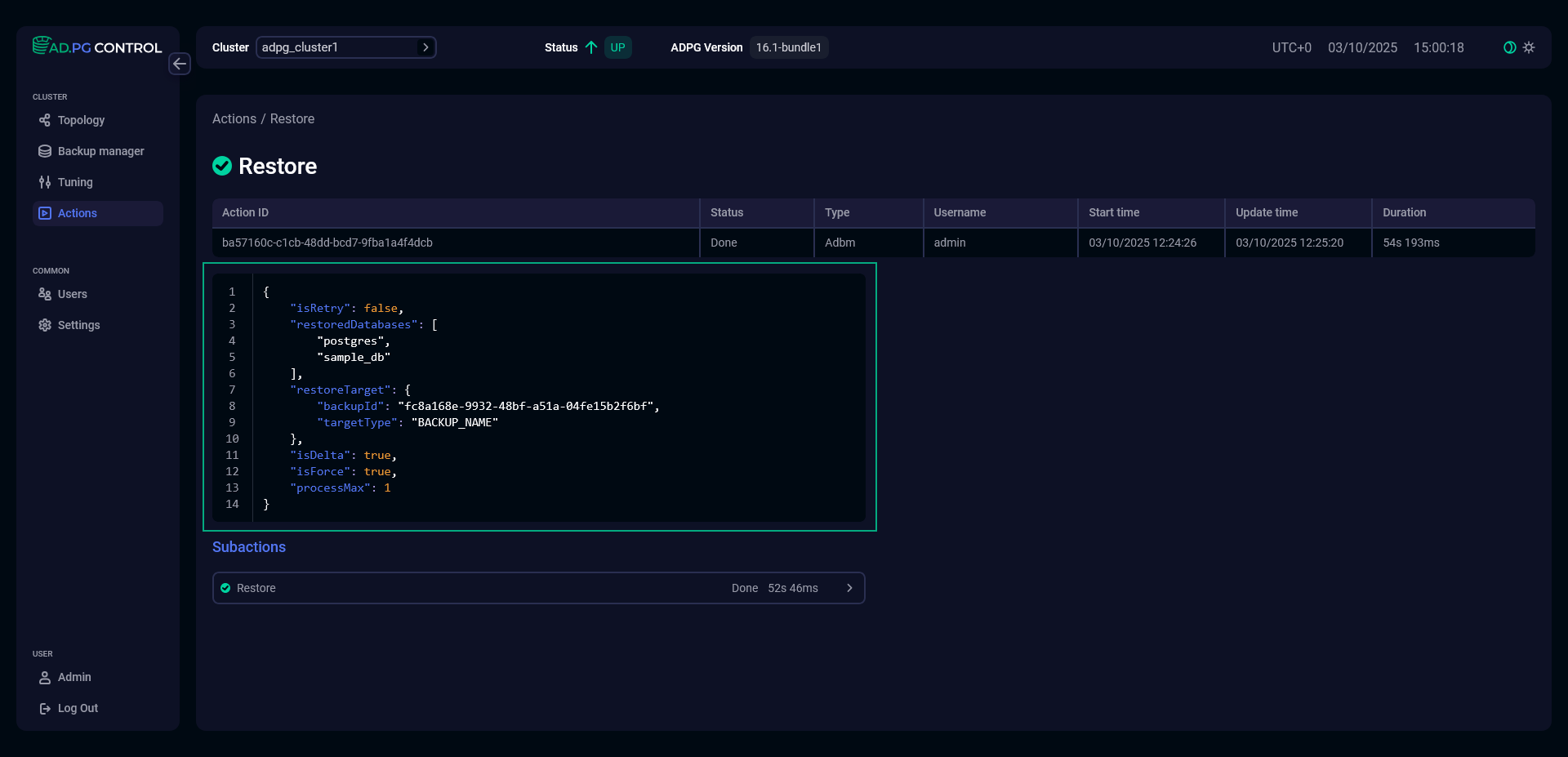Collapse the sidebar with the back arrow
This screenshot has height=757, width=1568.
(x=180, y=64)
